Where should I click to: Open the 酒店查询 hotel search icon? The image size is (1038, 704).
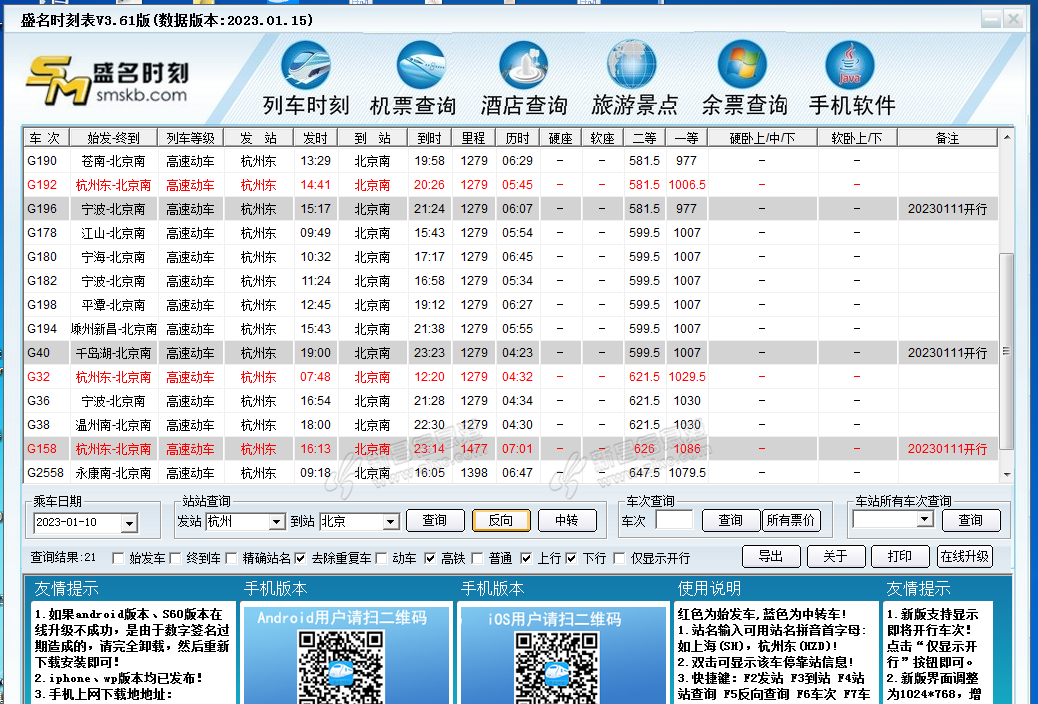[524, 66]
